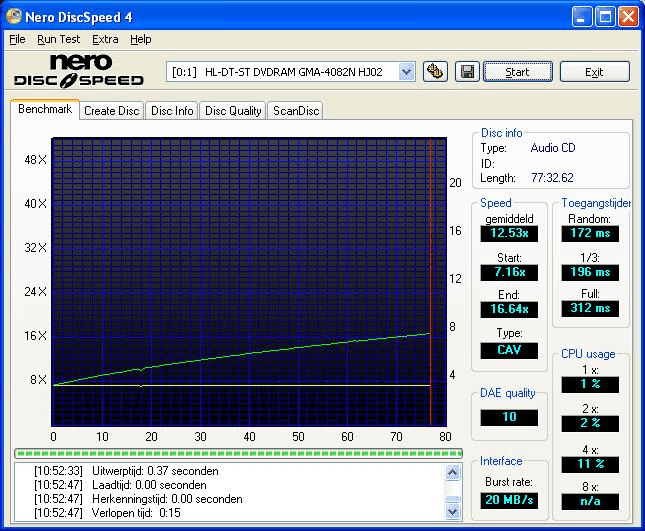Minimize the Nero DiscSpeed window

point(583,17)
